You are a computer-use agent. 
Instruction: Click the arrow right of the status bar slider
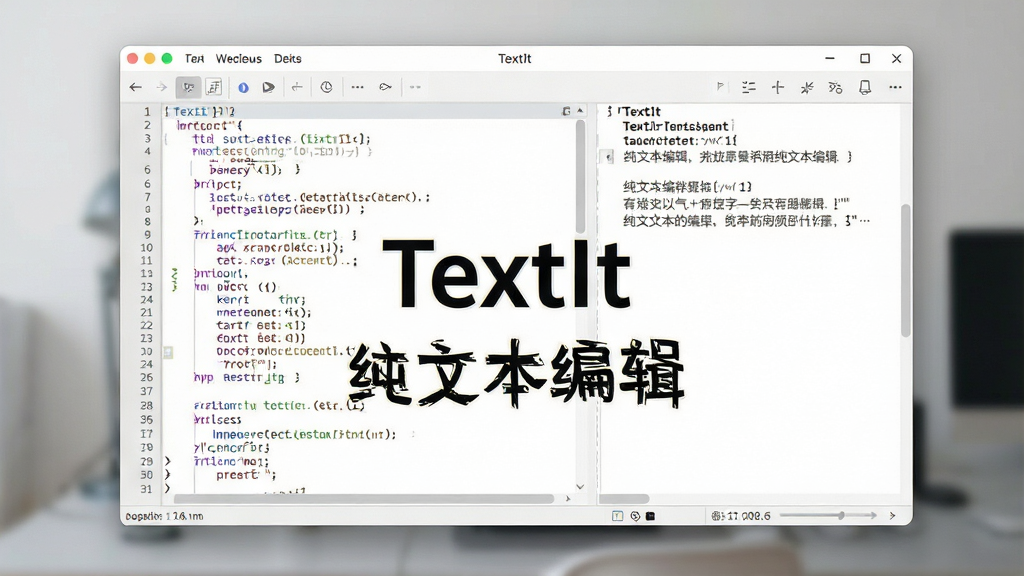893,515
